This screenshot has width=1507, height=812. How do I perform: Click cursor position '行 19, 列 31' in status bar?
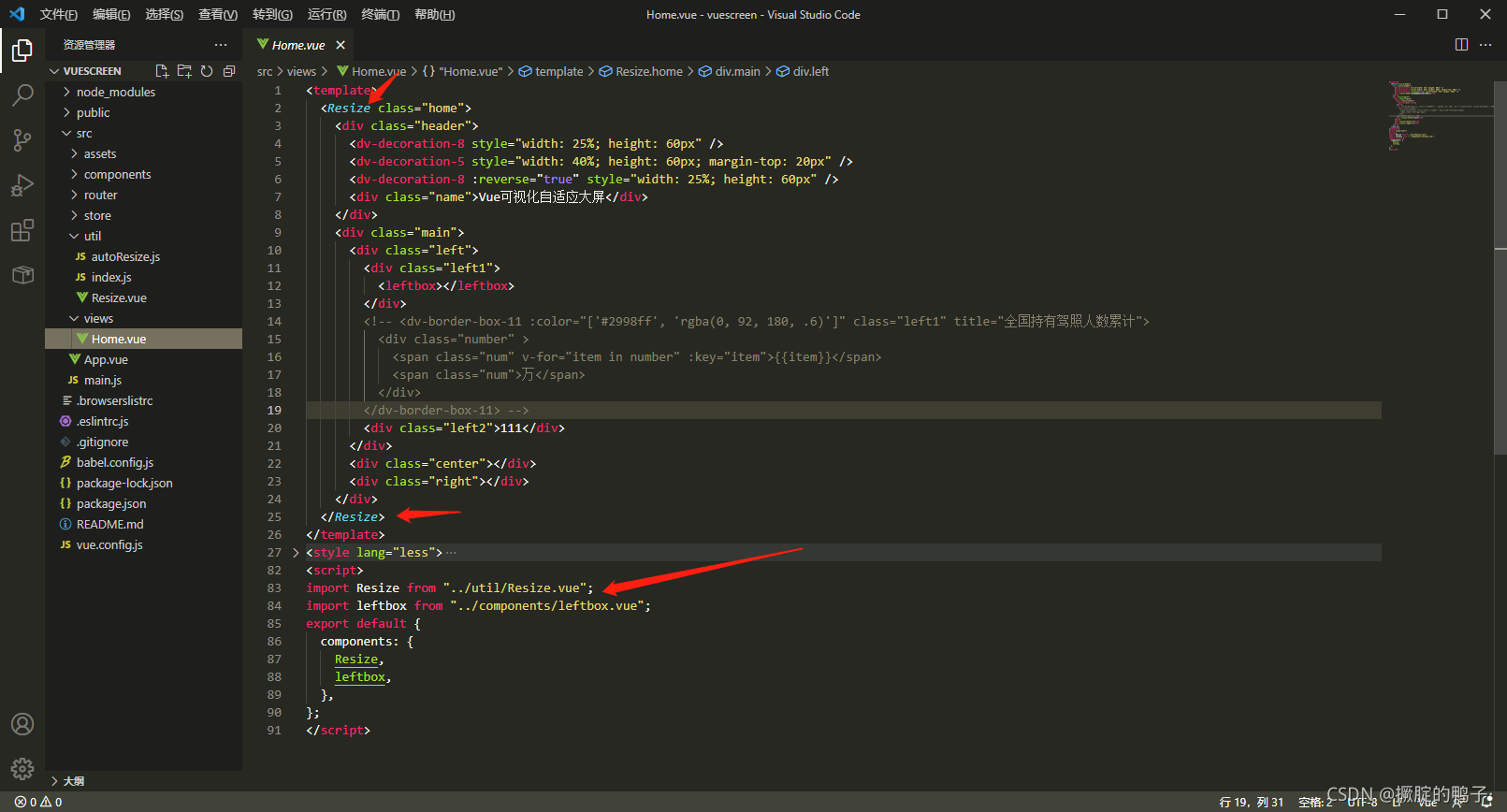pos(1252,802)
